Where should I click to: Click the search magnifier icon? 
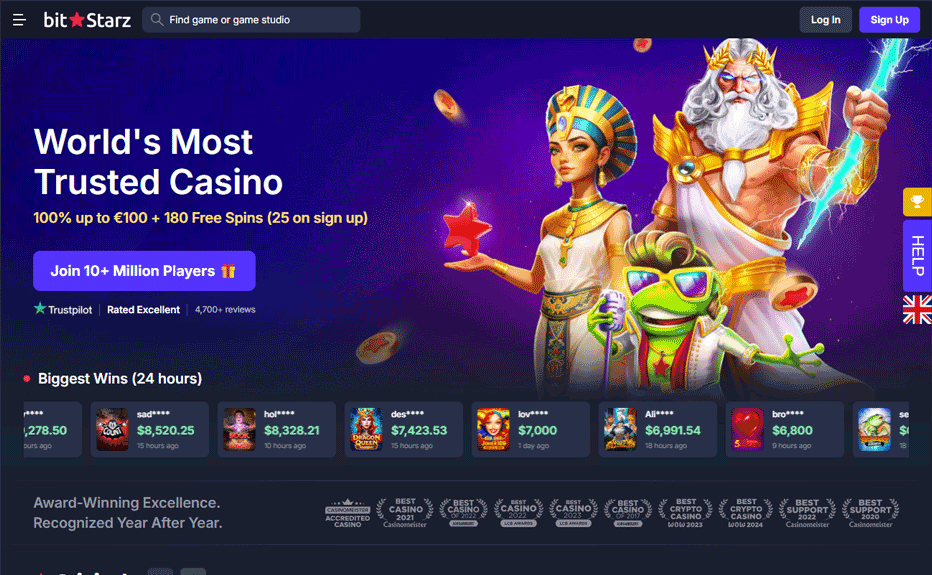[156, 20]
